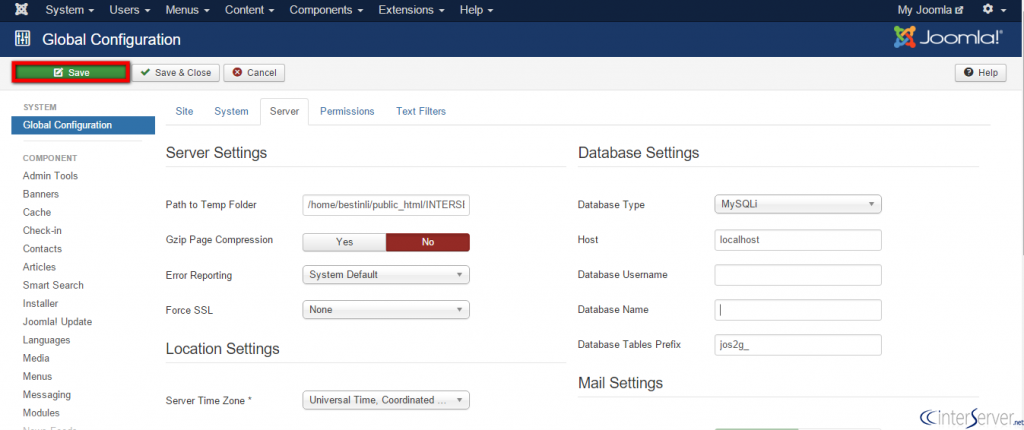The height and width of the screenshot is (430, 1024).
Task: Click the Path to Temp Folder field
Action: (x=386, y=205)
